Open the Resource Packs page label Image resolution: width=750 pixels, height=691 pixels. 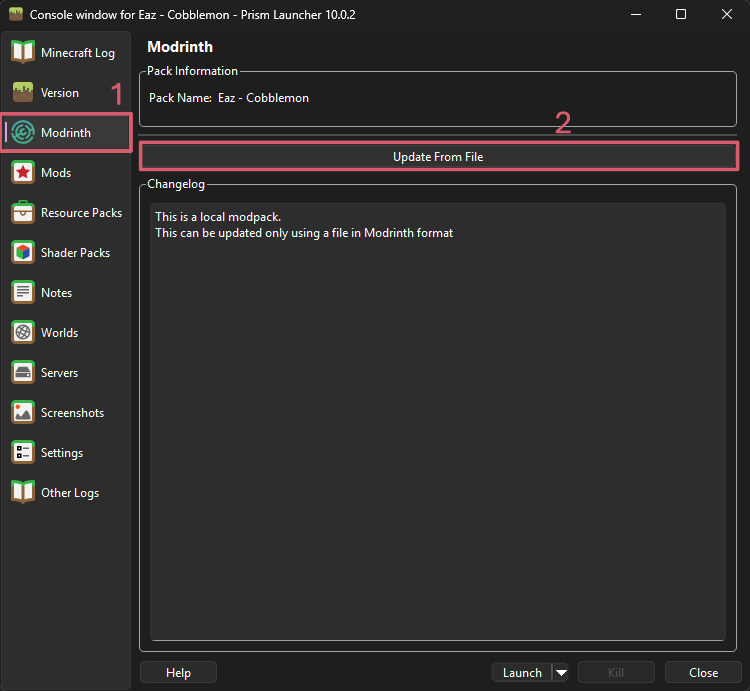click(x=81, y=213)
